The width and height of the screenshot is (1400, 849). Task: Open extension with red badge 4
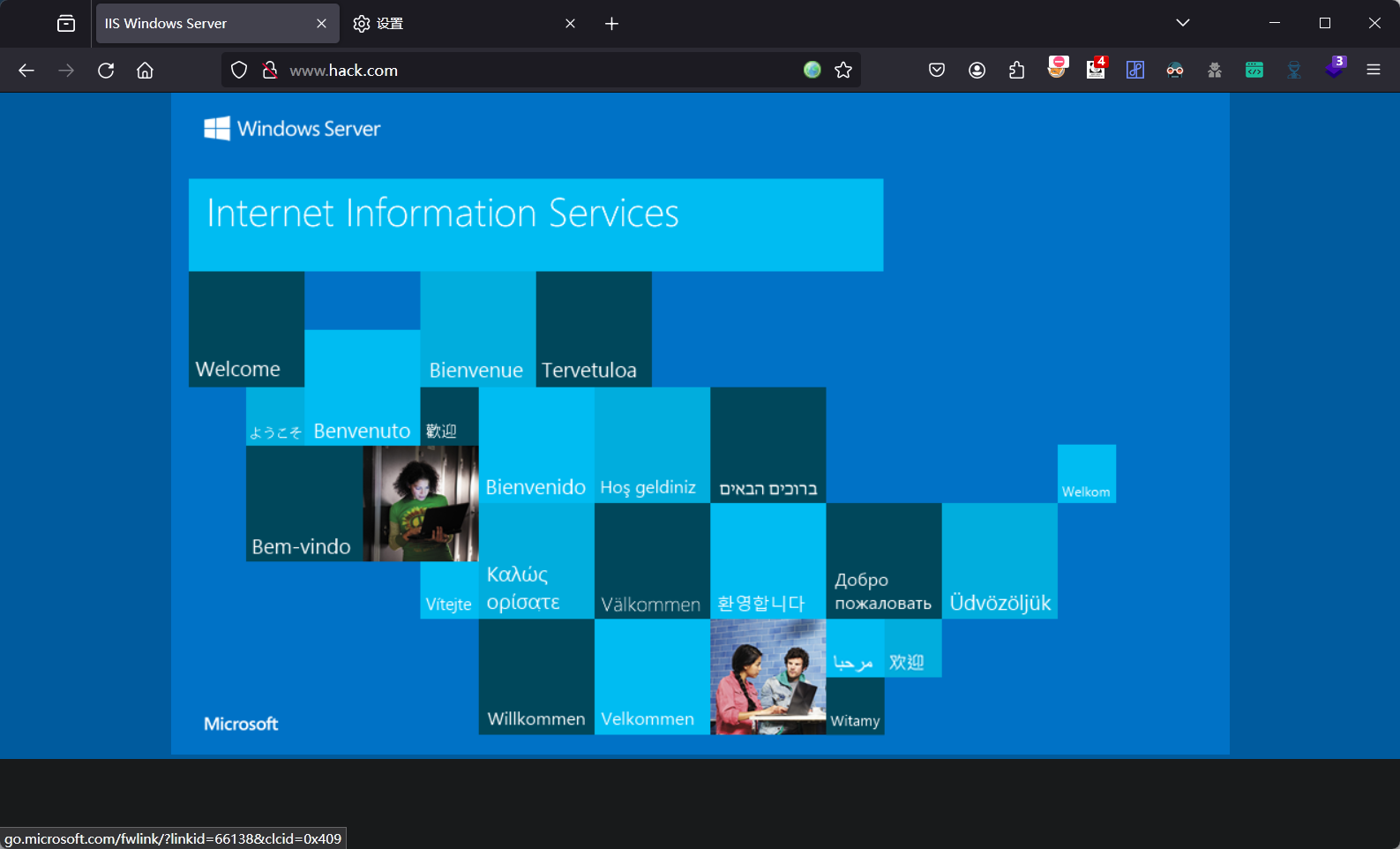(x=1097, y=69)
